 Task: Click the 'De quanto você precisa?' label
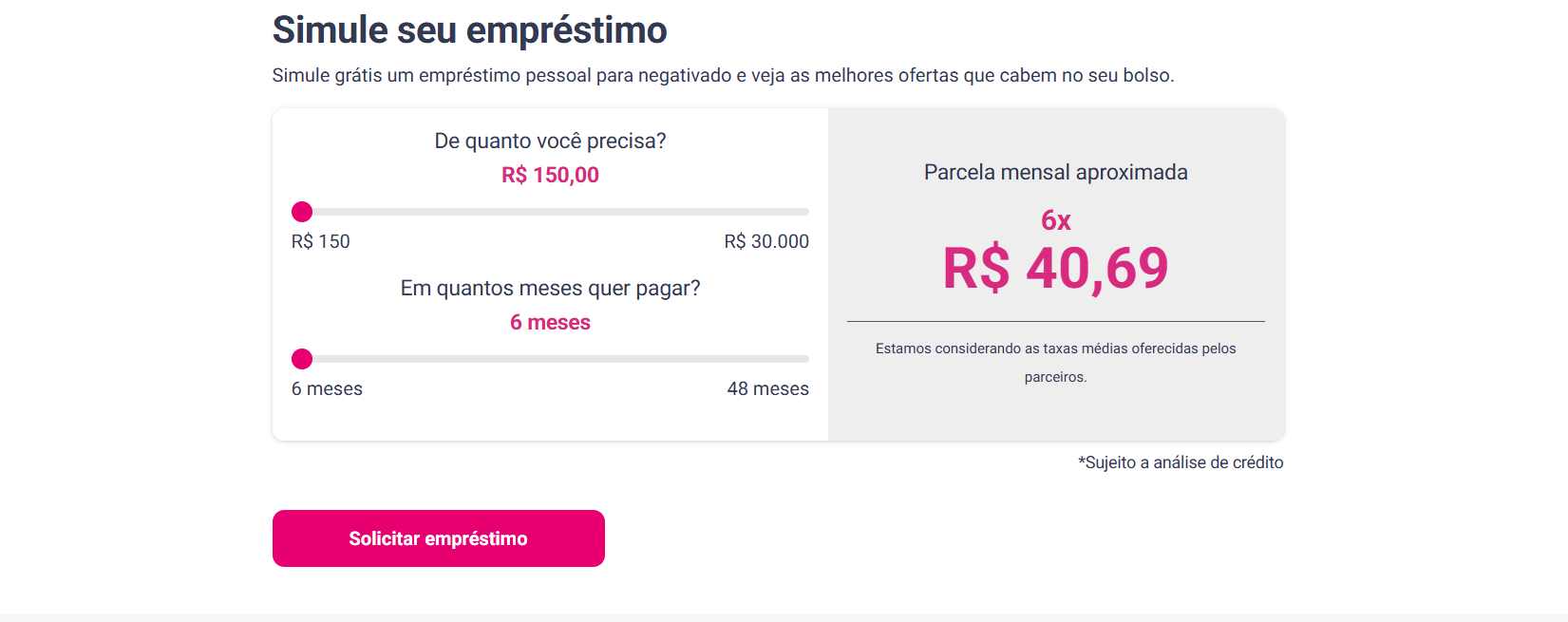[550, 141]
